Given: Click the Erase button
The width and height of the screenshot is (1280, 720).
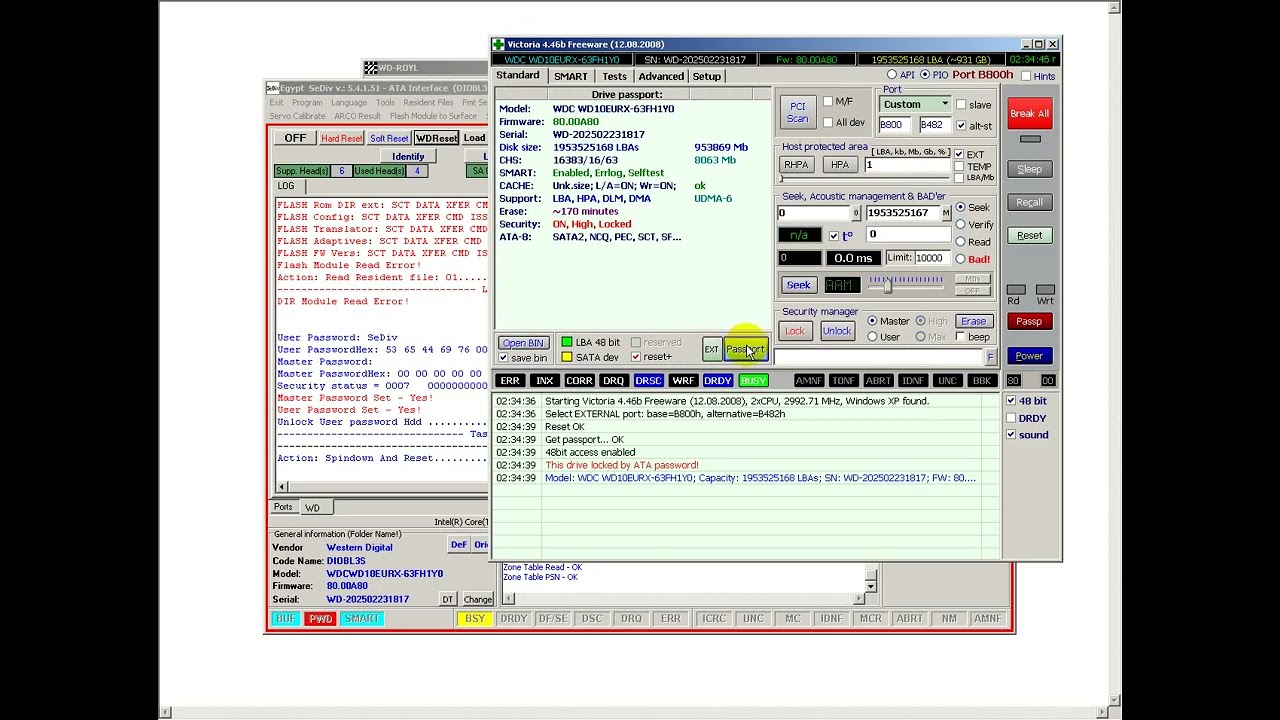Looking at the screenshot, I should (973, 322).
